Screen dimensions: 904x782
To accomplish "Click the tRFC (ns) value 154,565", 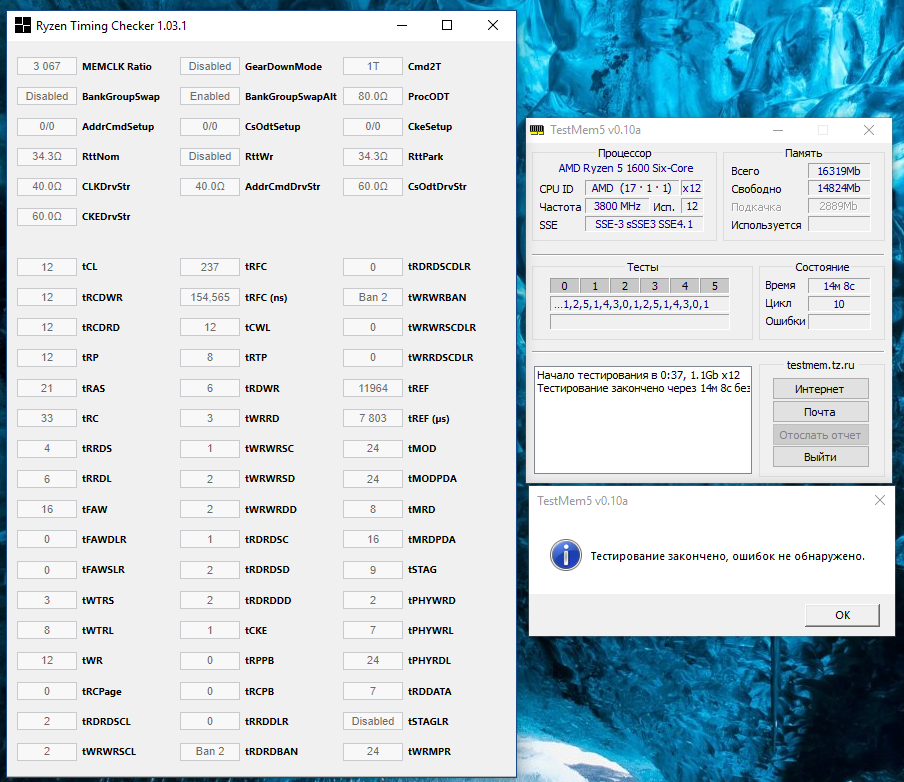I will click(210, 297).
